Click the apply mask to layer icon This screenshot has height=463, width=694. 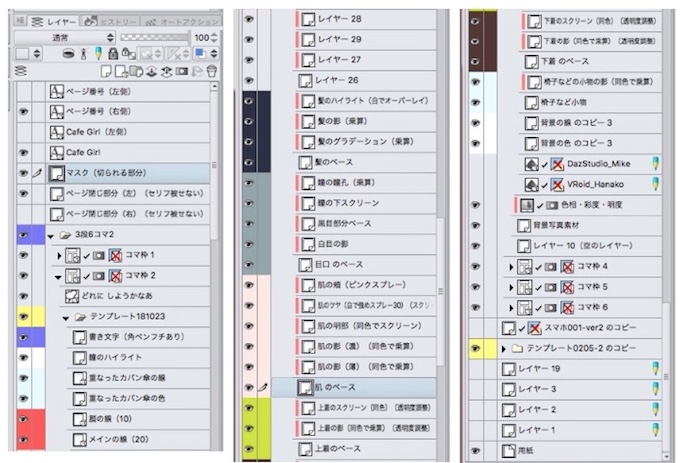(197, 71)
